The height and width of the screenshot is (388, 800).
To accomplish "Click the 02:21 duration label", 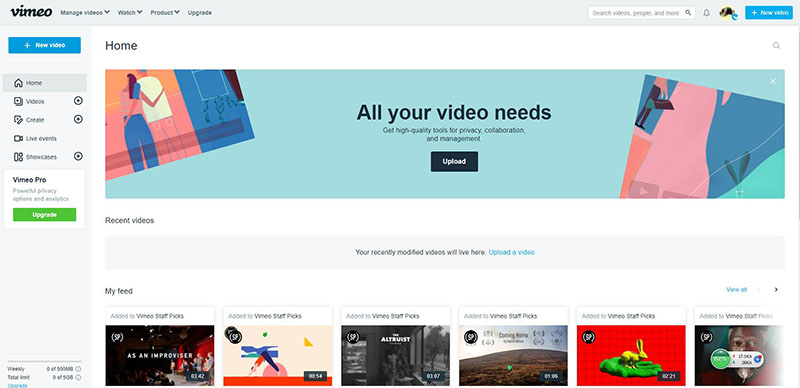I will (669, 376).
